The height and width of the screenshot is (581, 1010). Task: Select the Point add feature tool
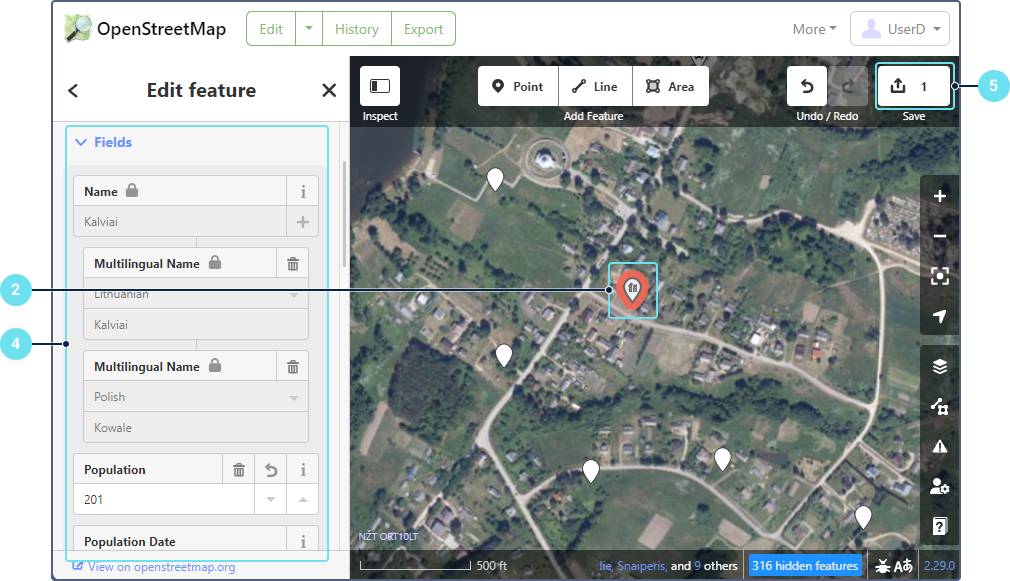coord(518,87)
